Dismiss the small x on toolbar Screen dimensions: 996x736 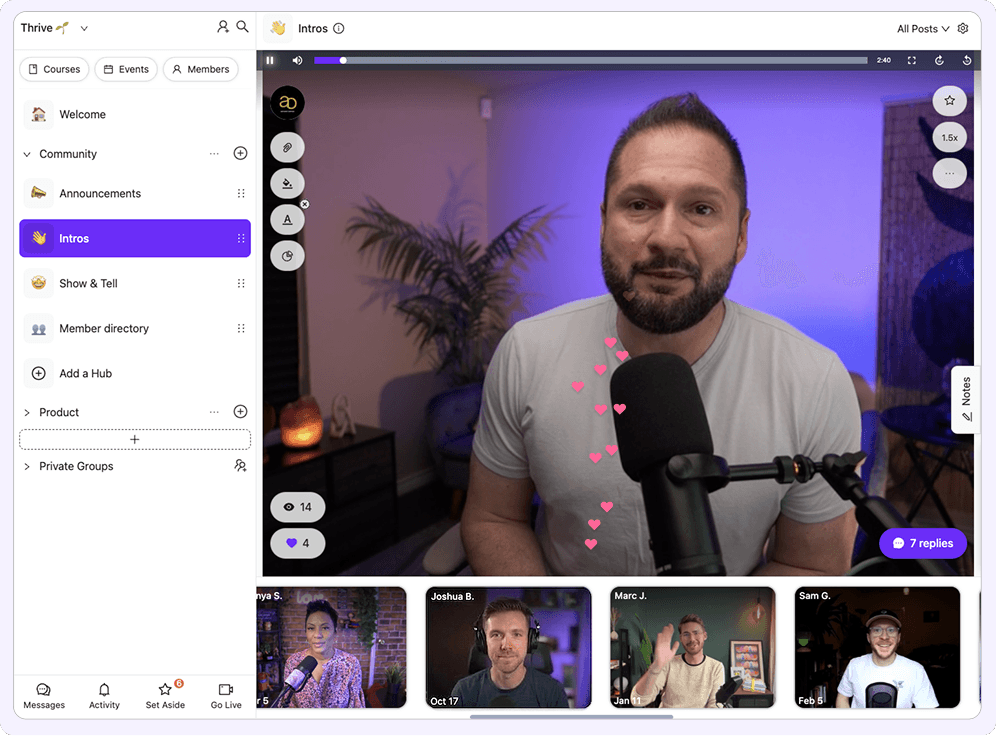[x=305, y=204]
